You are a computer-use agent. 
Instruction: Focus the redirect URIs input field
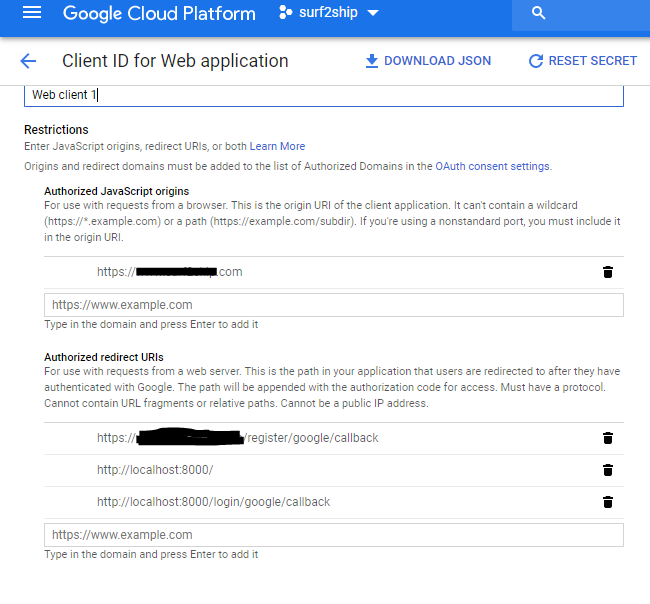tap(333, 535)
